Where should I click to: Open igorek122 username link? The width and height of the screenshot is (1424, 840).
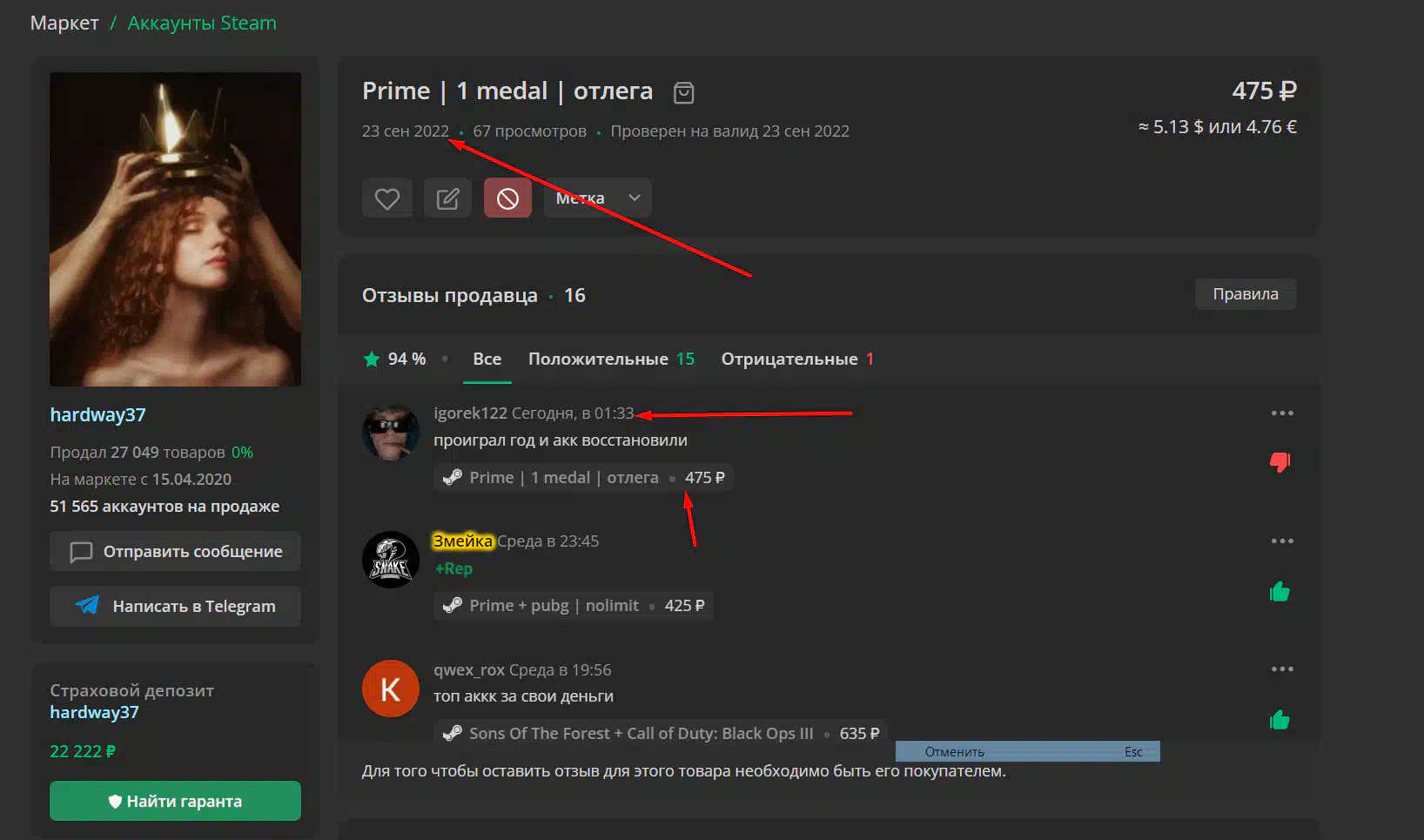coord(470,413)
